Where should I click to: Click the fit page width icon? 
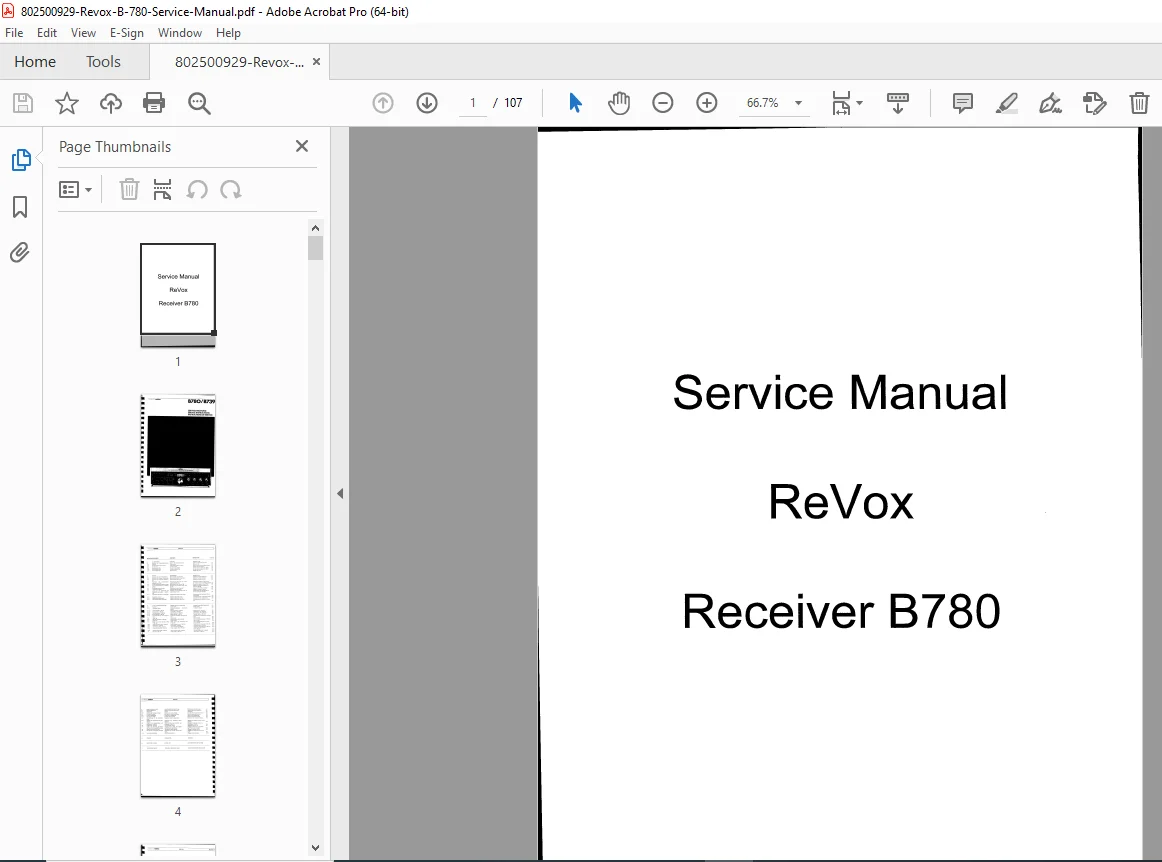(x=841, y=103)
